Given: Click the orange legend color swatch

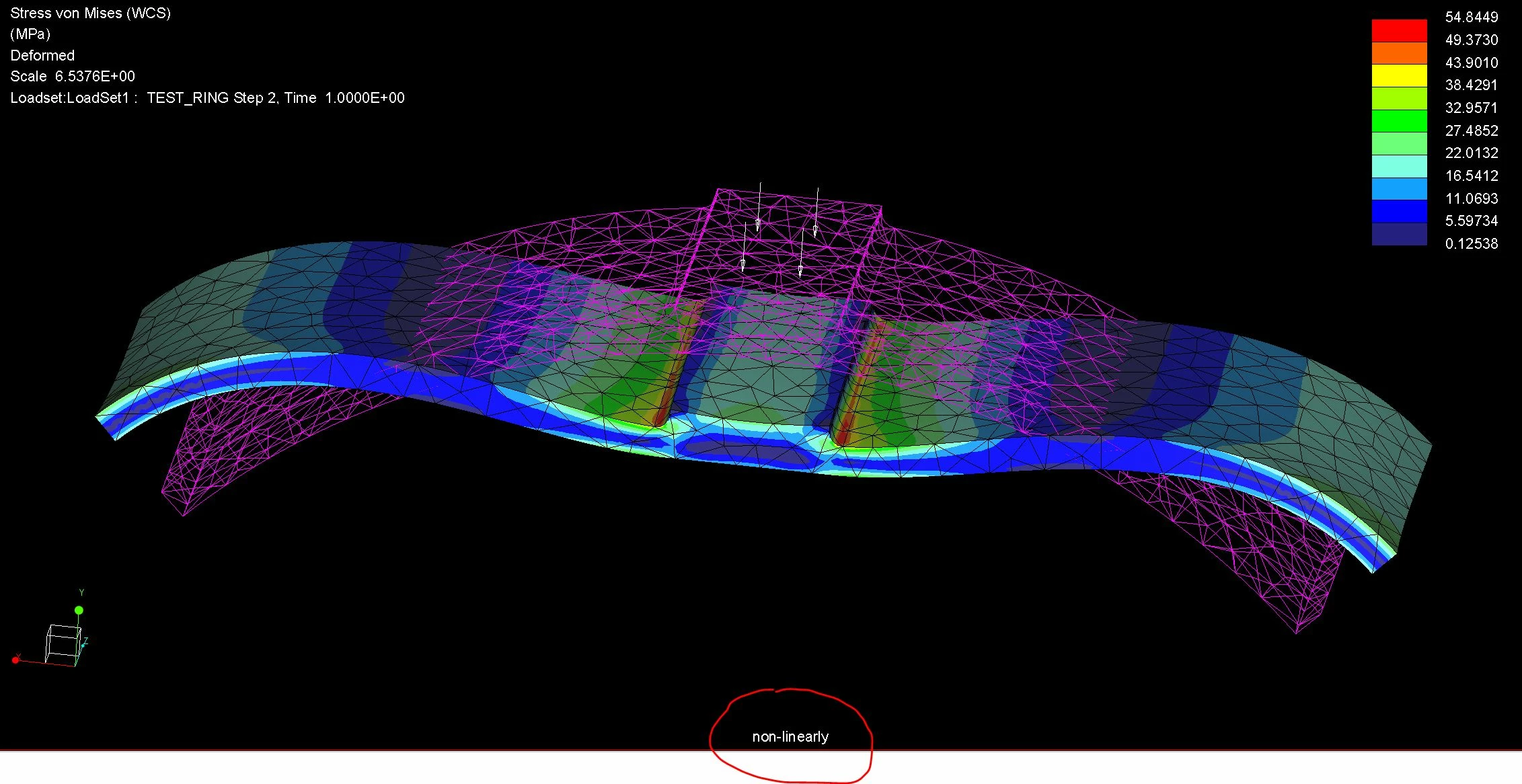Looking at the screenshot, I should pos(1399,53).
